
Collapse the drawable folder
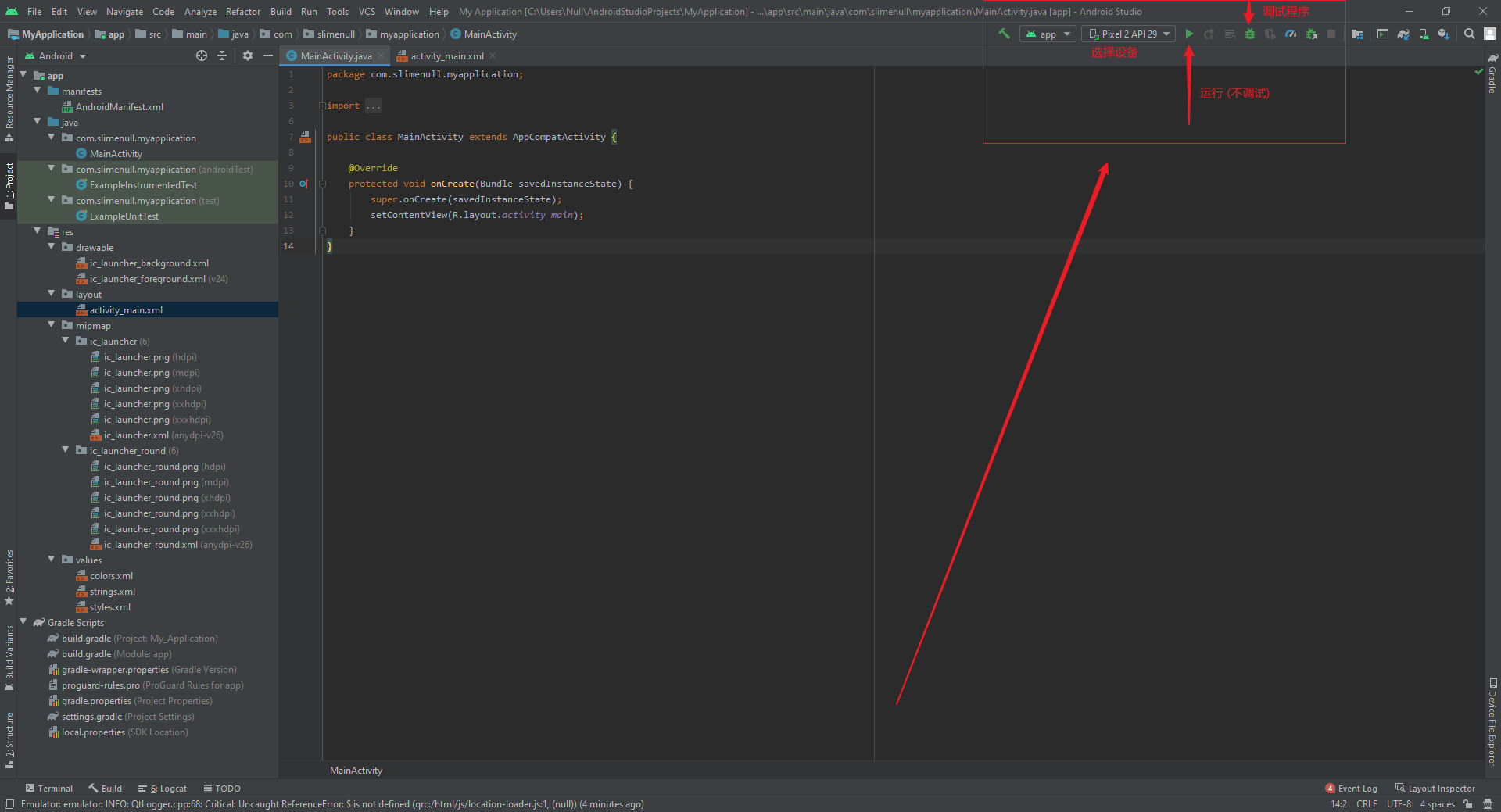coord(52,247)
